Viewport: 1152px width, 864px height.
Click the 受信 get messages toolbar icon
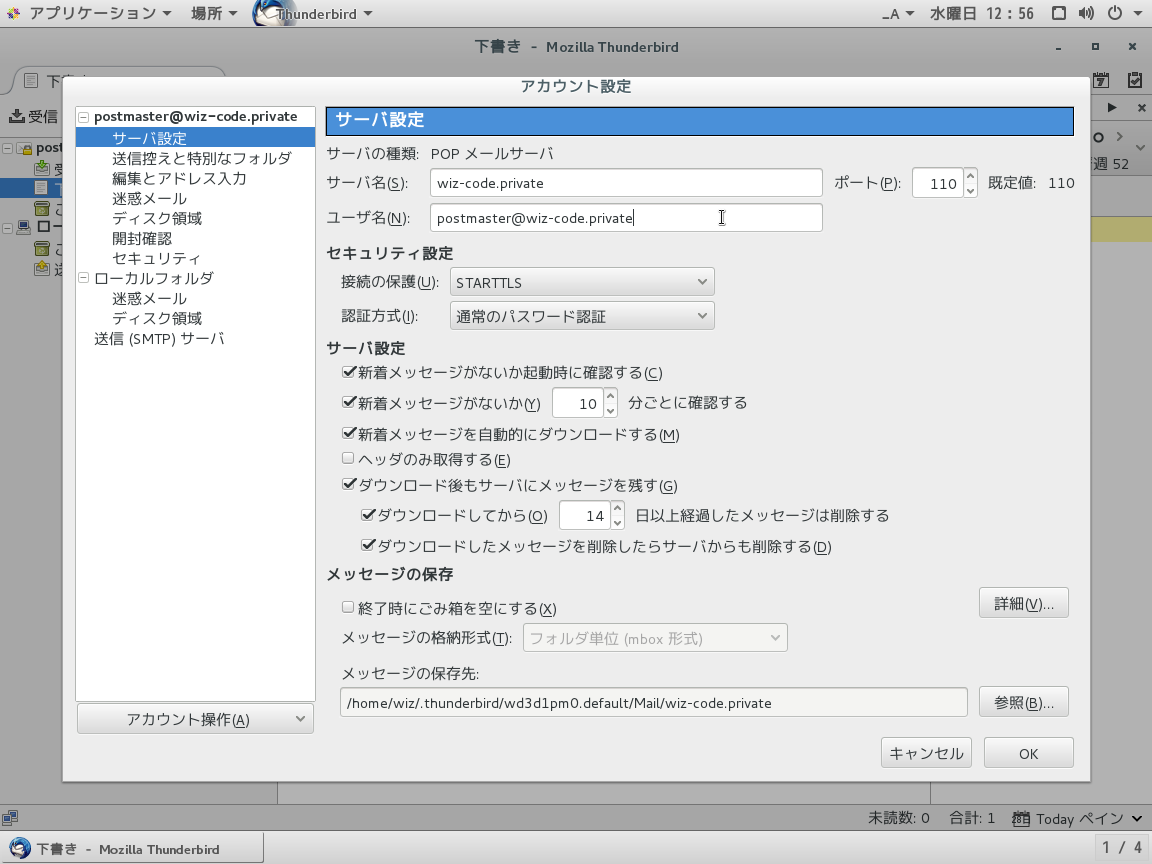tap(33, 116)
